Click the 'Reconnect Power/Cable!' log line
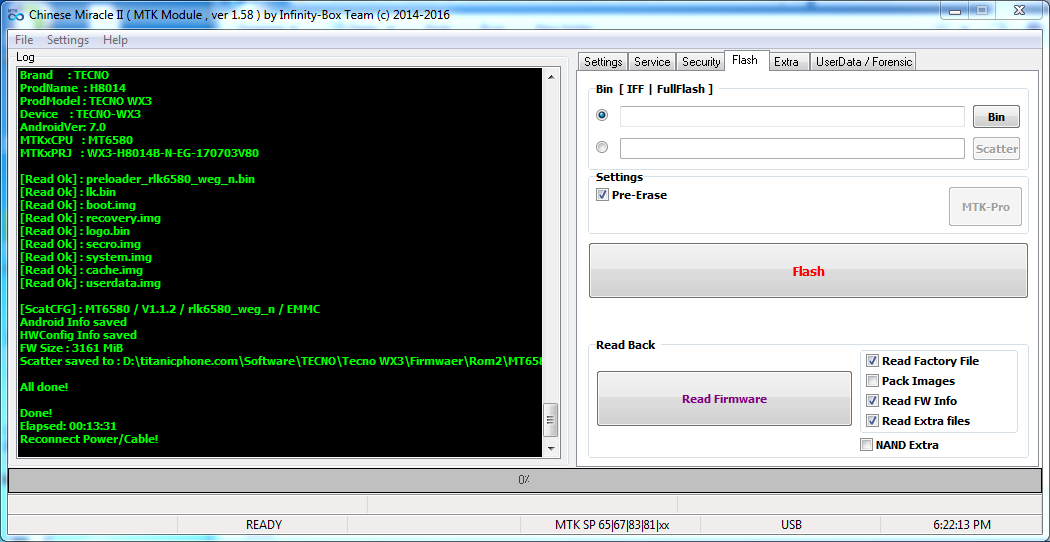The width and height of the screenshot is (1050, 542). (89, 439)
